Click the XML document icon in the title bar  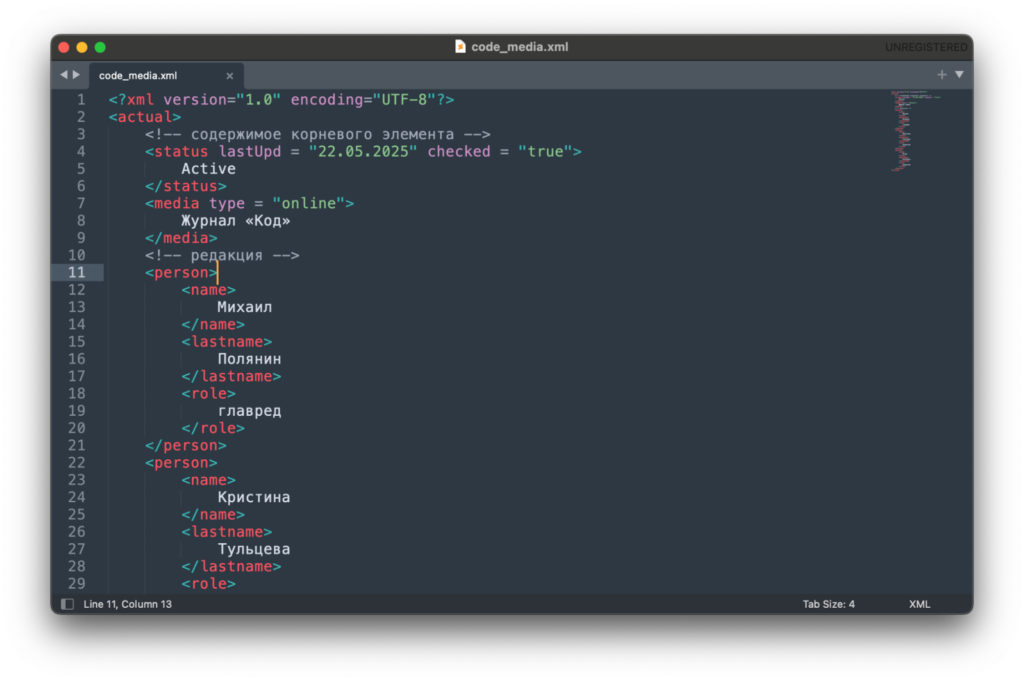458,45
